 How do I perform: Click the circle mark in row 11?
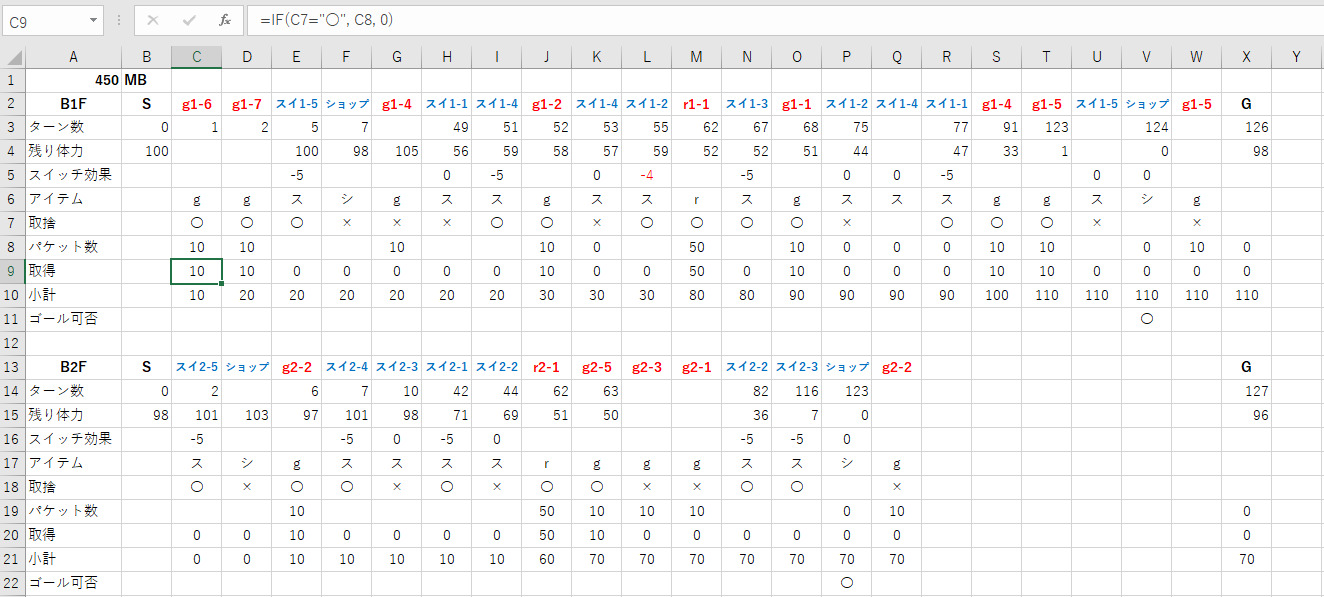pyautogui.click(x=1146, y=319)
